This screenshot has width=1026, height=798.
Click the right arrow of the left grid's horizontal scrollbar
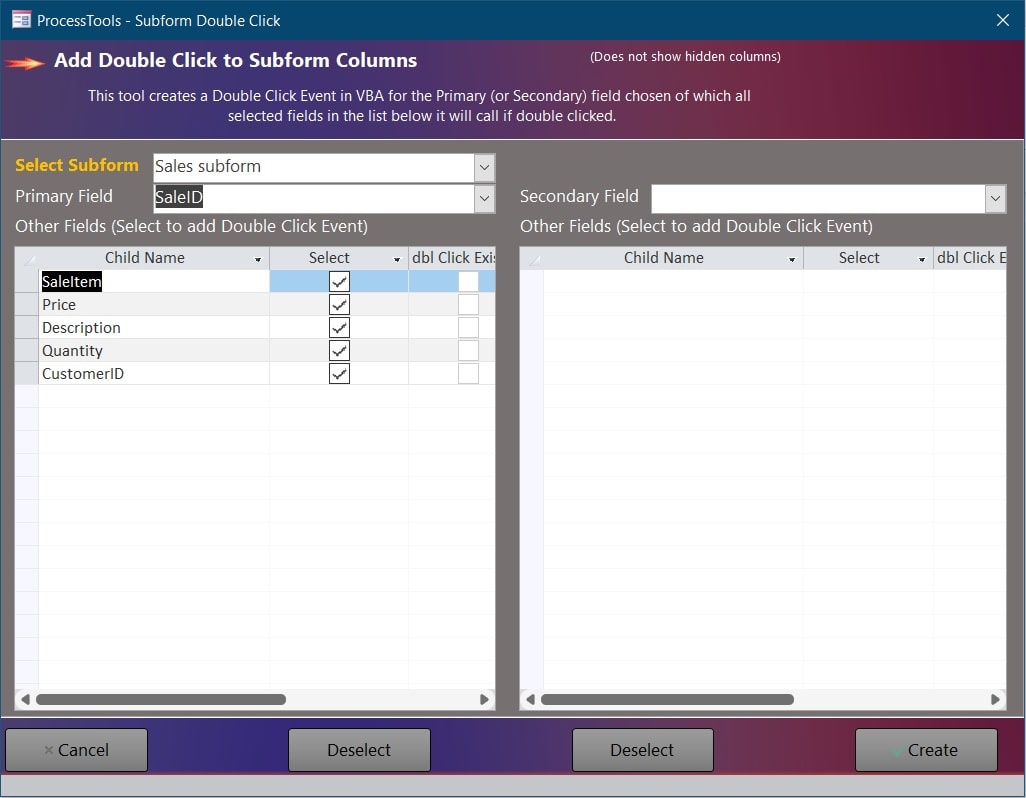486,699
